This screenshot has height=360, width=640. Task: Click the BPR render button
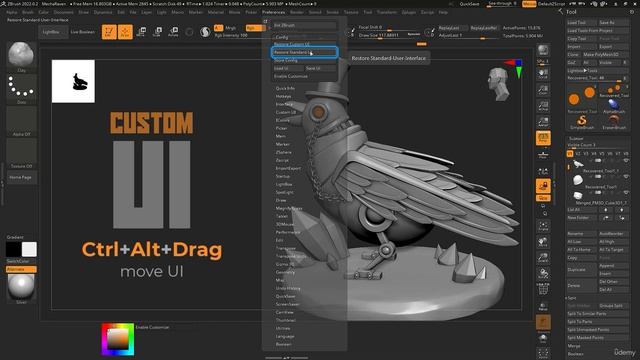pyautogui.click(x=543, y=50)
